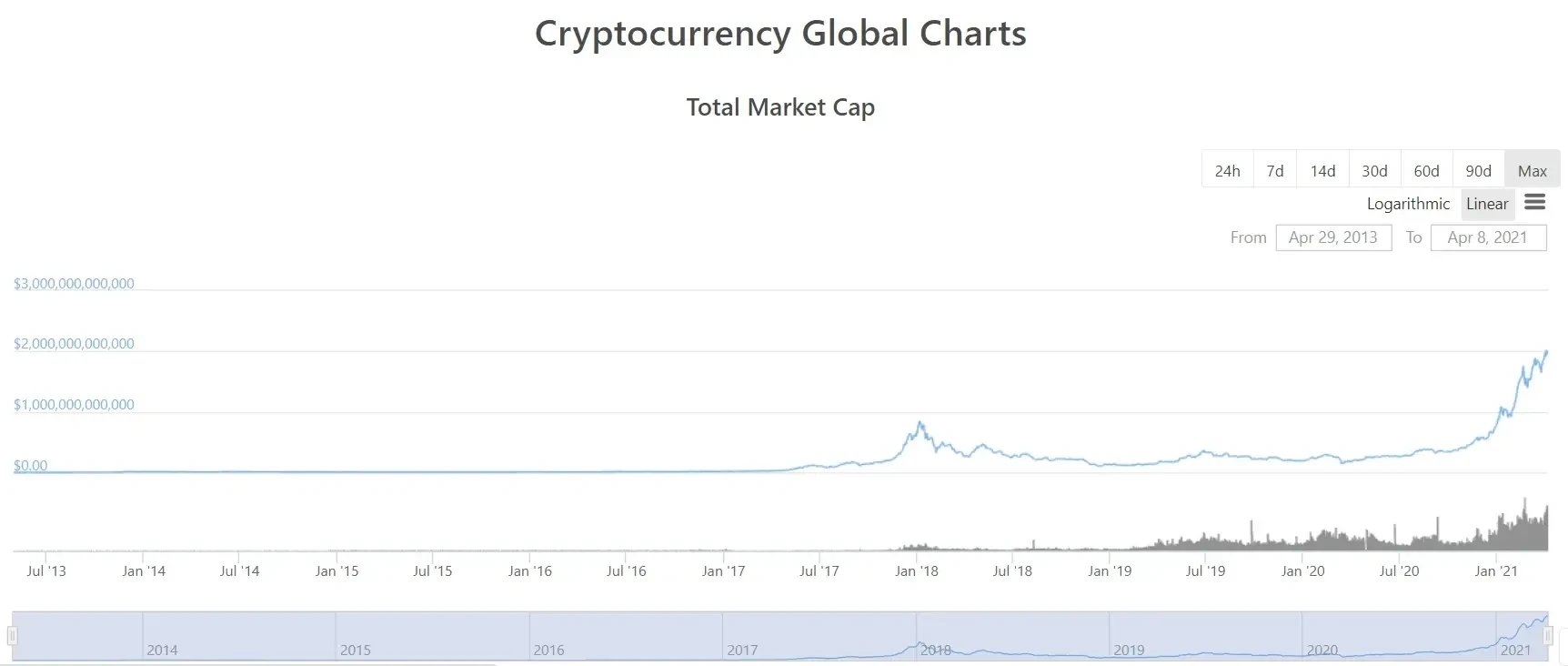Viewport: 1568px width, 666px height.
Task: Select the 90d range option
Action: [1478, 170]
